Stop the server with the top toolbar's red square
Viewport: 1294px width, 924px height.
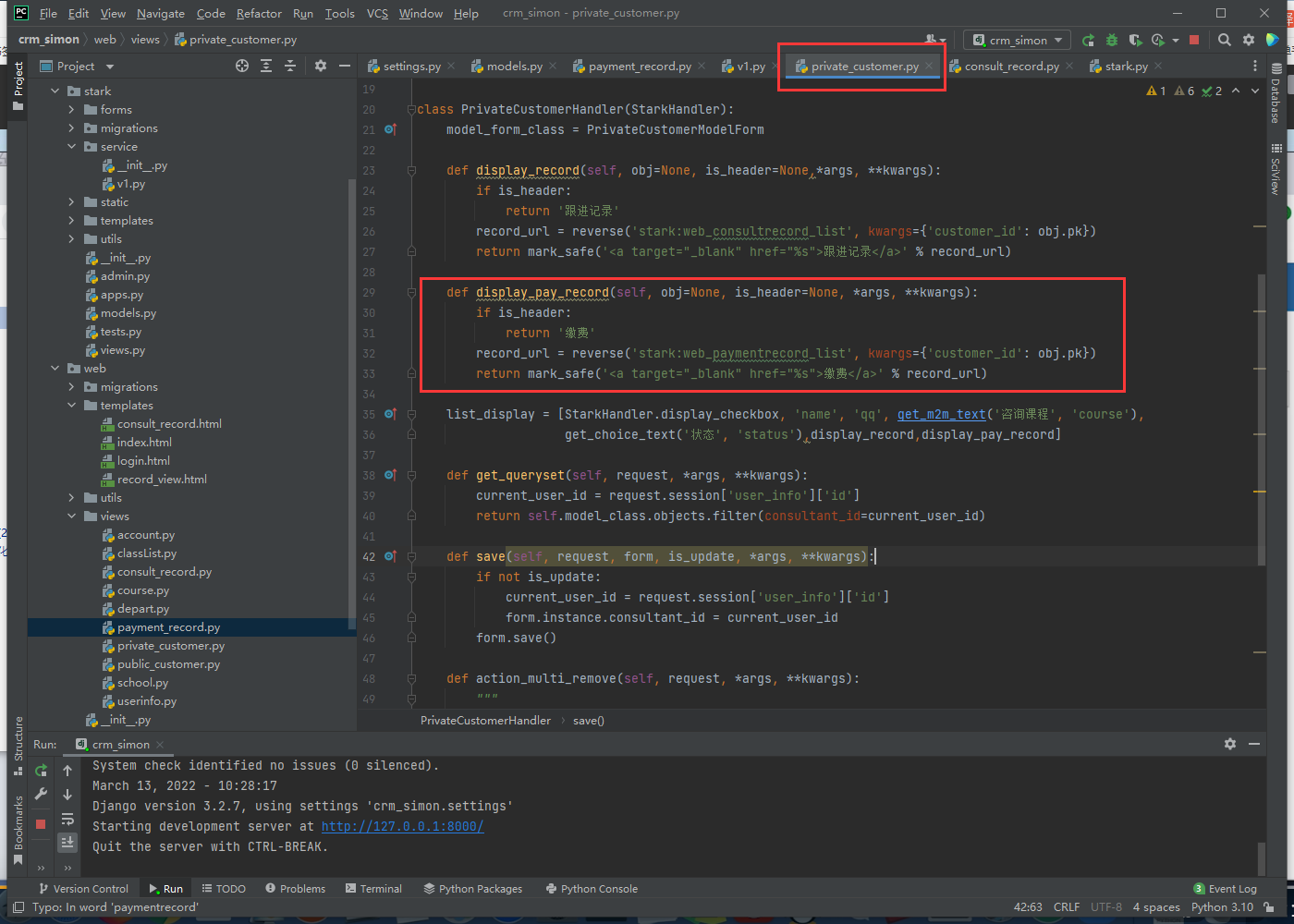[x=1194, y=40]
